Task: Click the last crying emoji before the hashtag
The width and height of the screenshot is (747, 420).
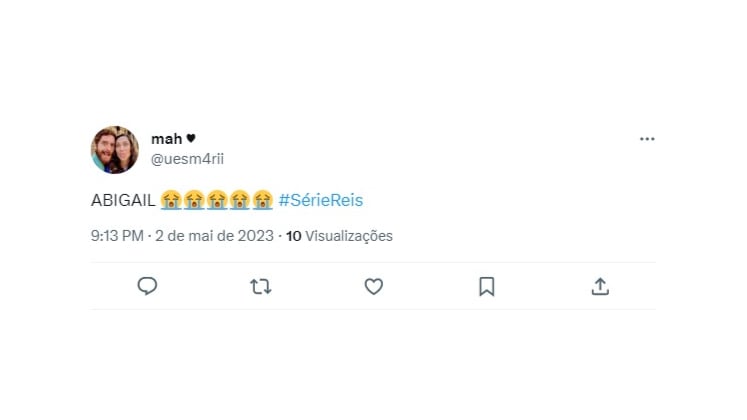Action: point(263,200)
